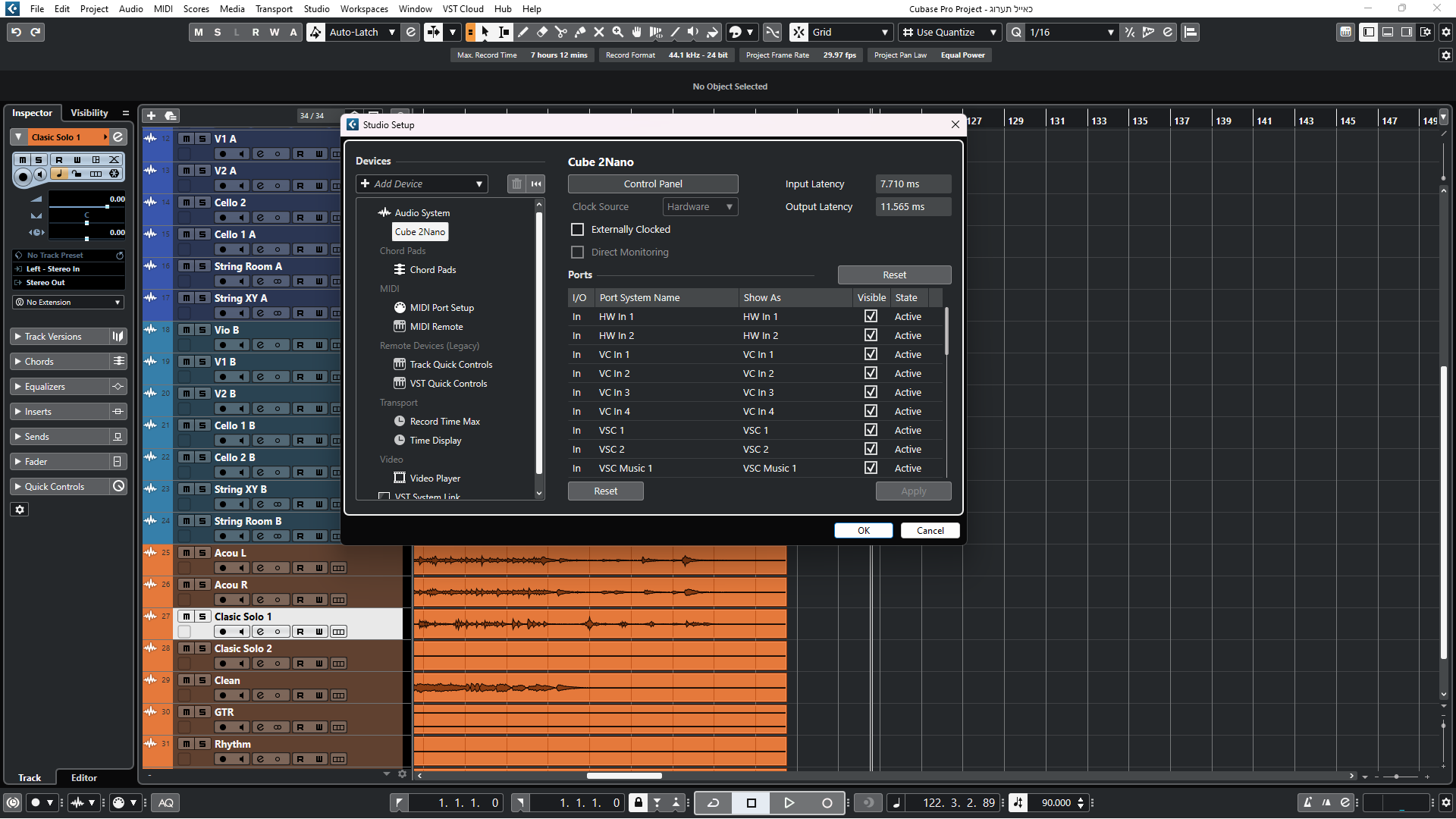Select MIDI Port Setup in device tree
This screenshot has width=1456, height=819.
coord(441,307)
